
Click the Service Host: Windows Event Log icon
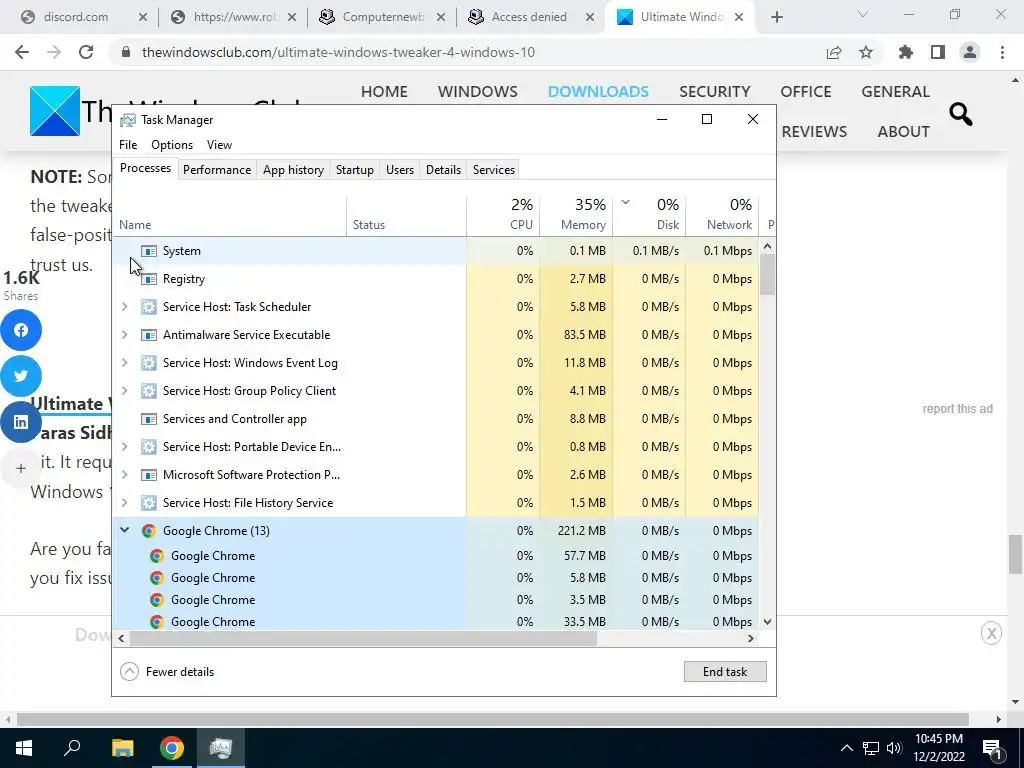(x=149, y=363)
